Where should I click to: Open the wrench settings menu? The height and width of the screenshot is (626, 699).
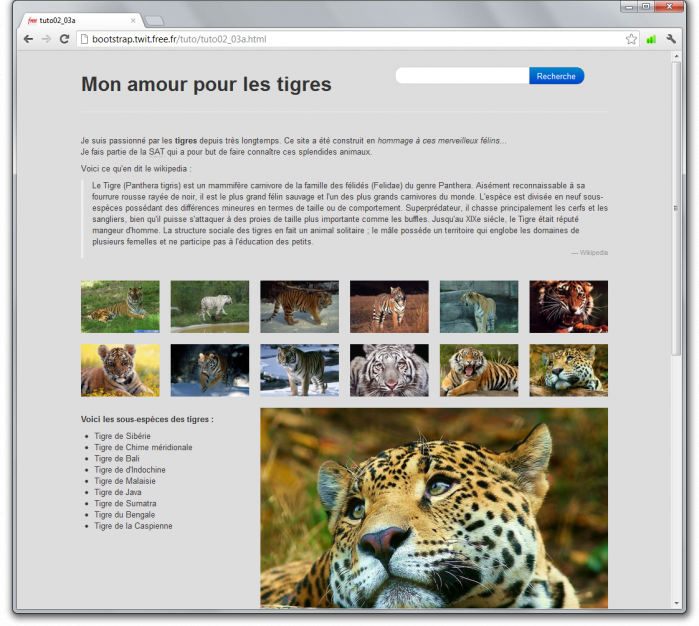[671, 39]
